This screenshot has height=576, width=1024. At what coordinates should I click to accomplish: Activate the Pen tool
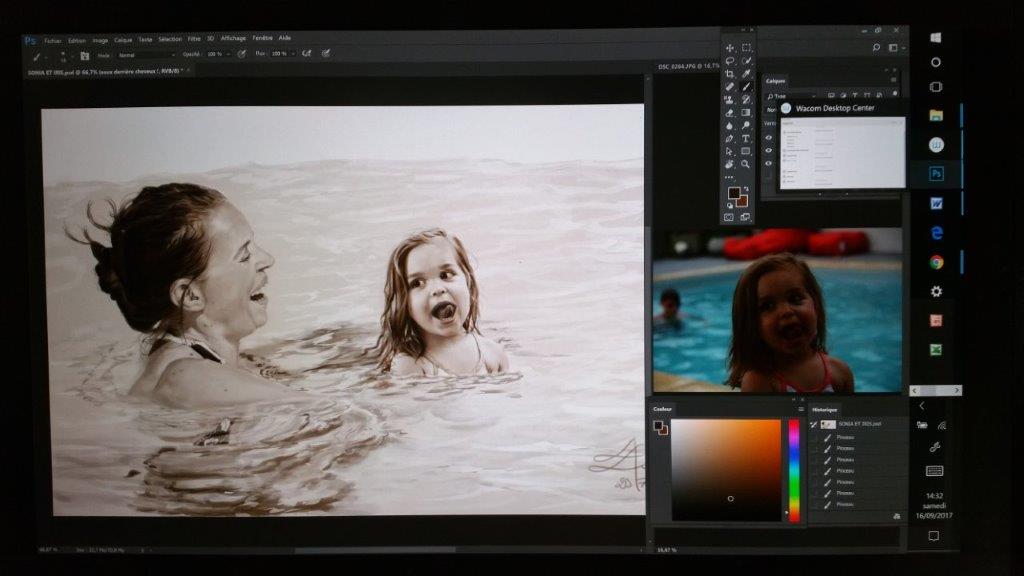tap(730, 138)
